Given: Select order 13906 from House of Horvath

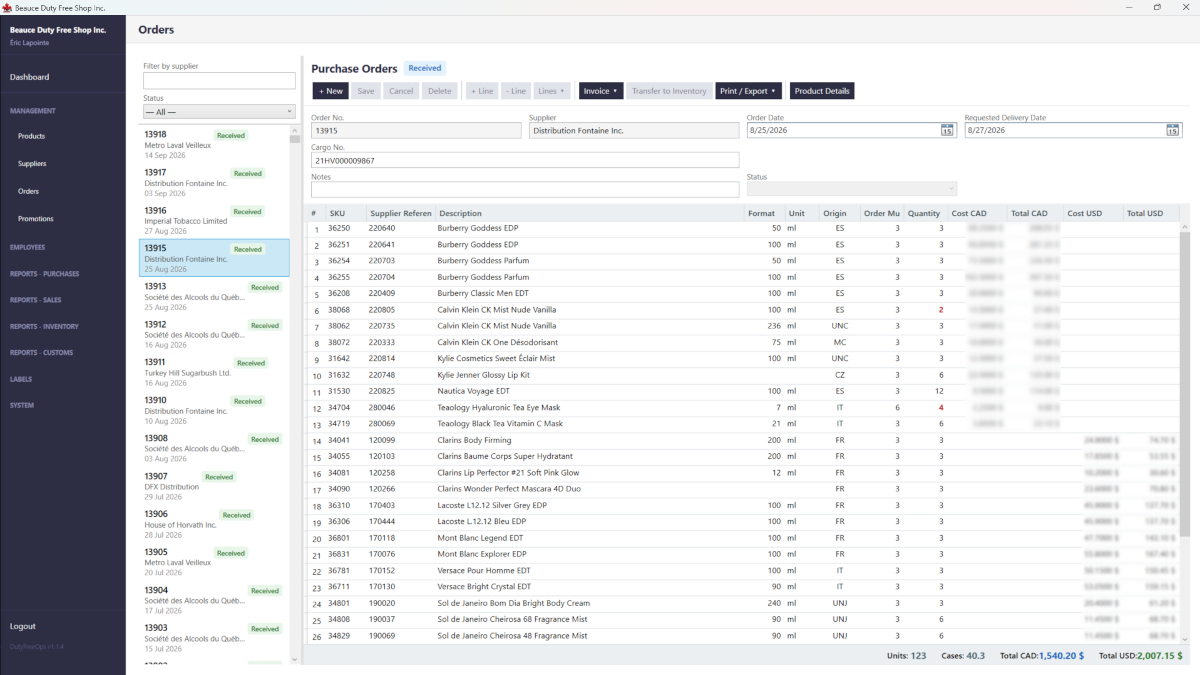Looking at the screenshot, I should [x=214, y=524].
